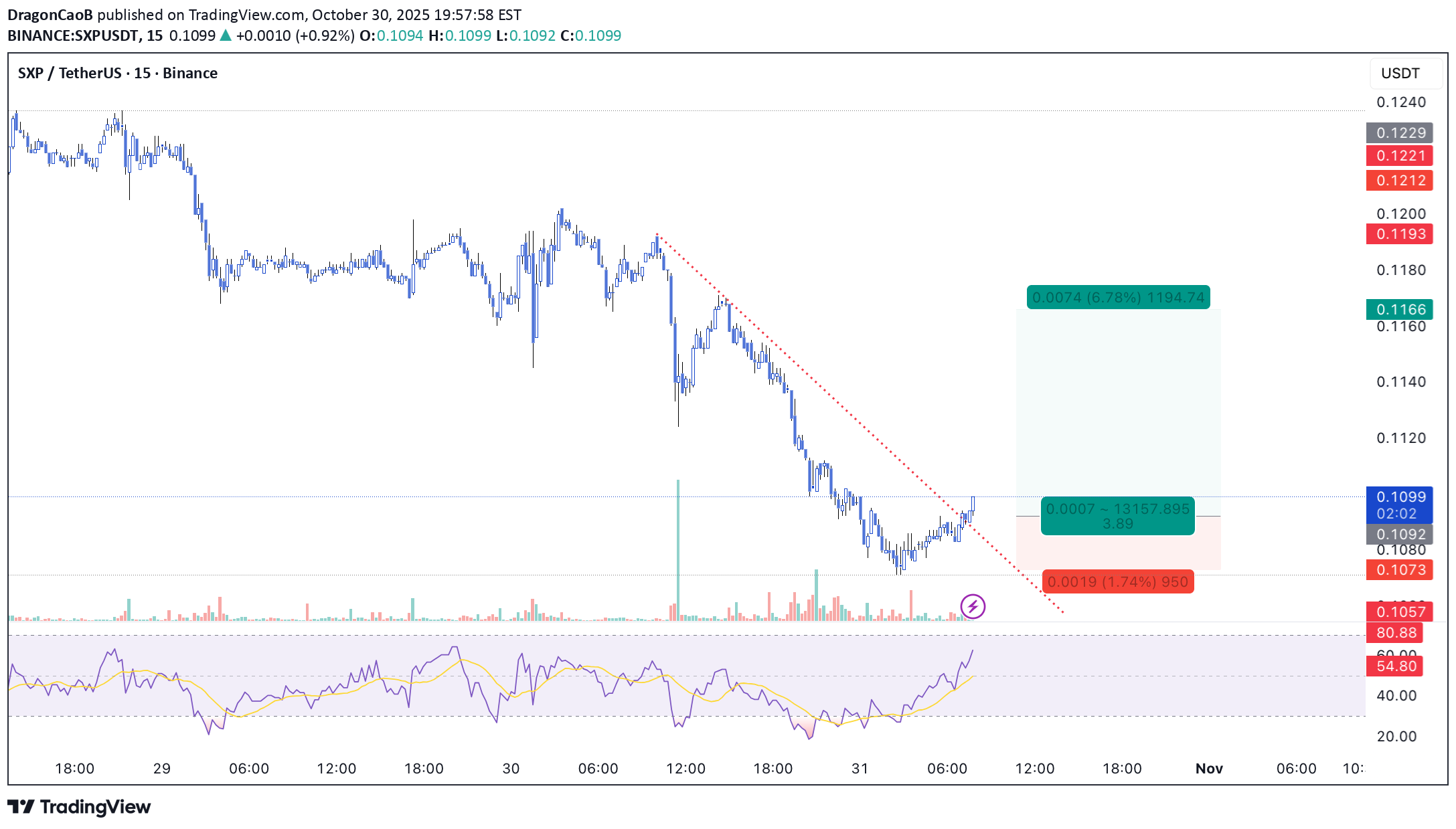The image size is (1456, 829).
Task: Click the purple lightning bolt event icon
Action: click(972, 607)
